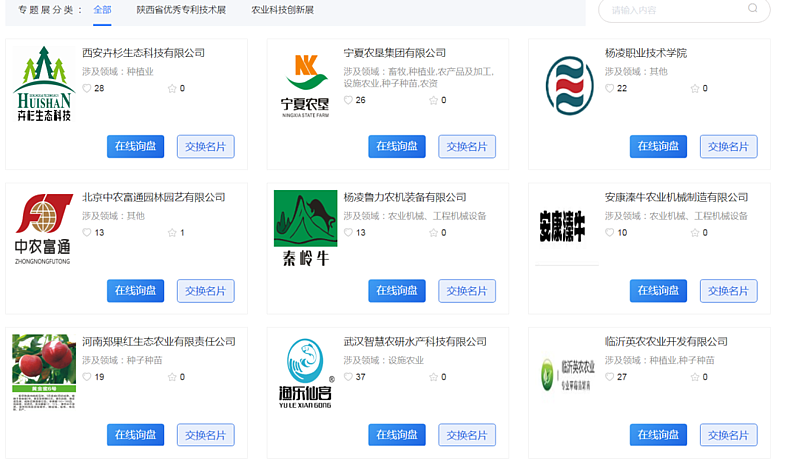
Task: Click 在线询盘 for 西安卉杉生态科技有限公司
Action: [135, 147]
